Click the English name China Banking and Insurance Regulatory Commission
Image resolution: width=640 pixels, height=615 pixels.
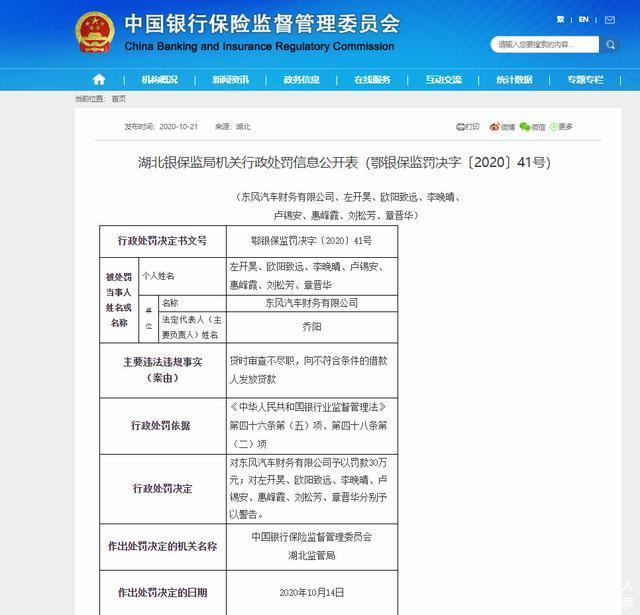[x=259, y=47]
